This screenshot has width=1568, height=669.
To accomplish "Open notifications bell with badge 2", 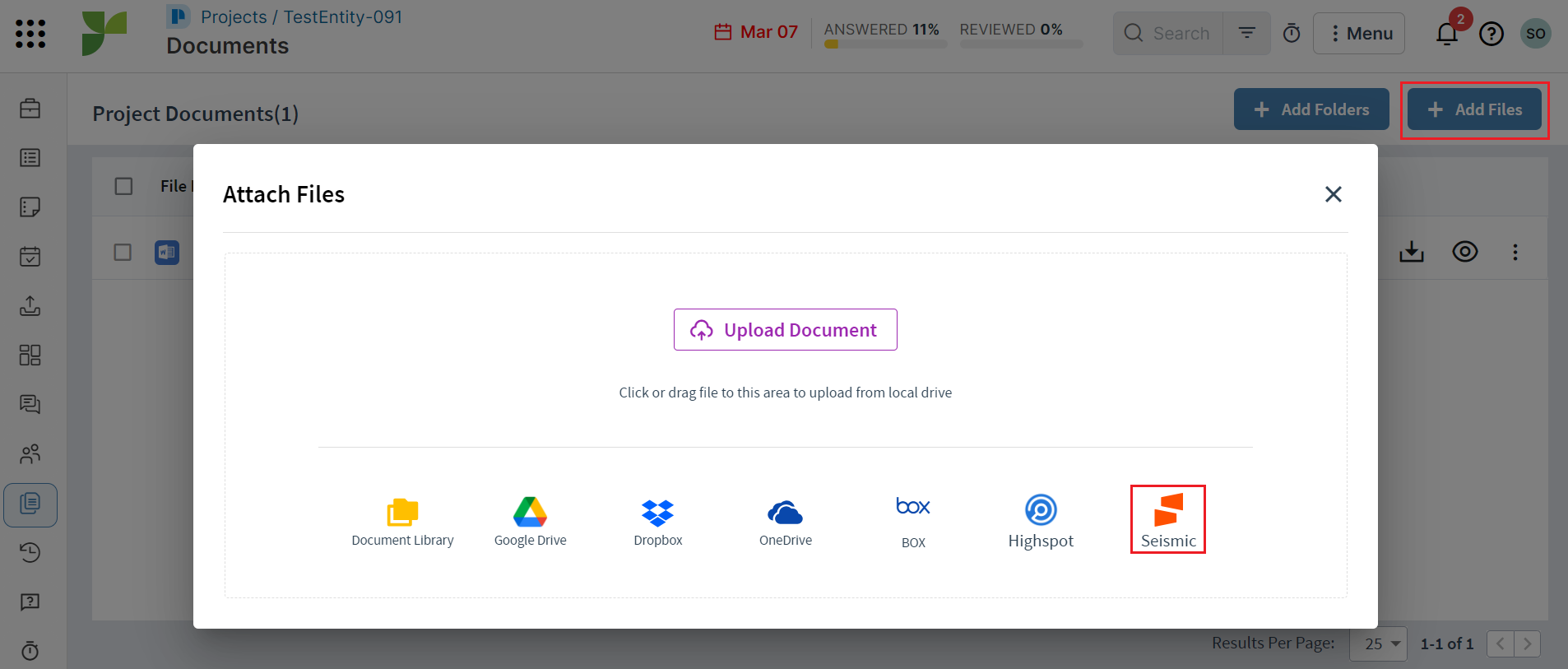I will (x=1448, y=32).
